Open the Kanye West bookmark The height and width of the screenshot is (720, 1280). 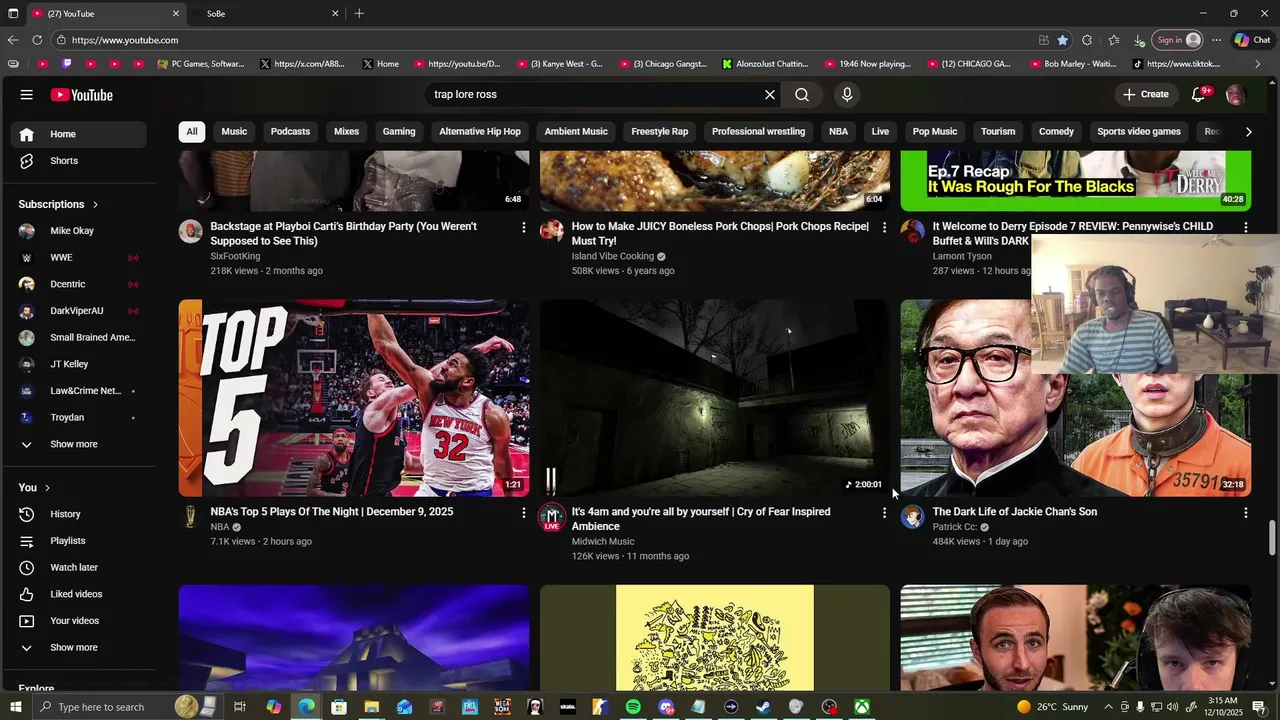[x=560, y=64]
